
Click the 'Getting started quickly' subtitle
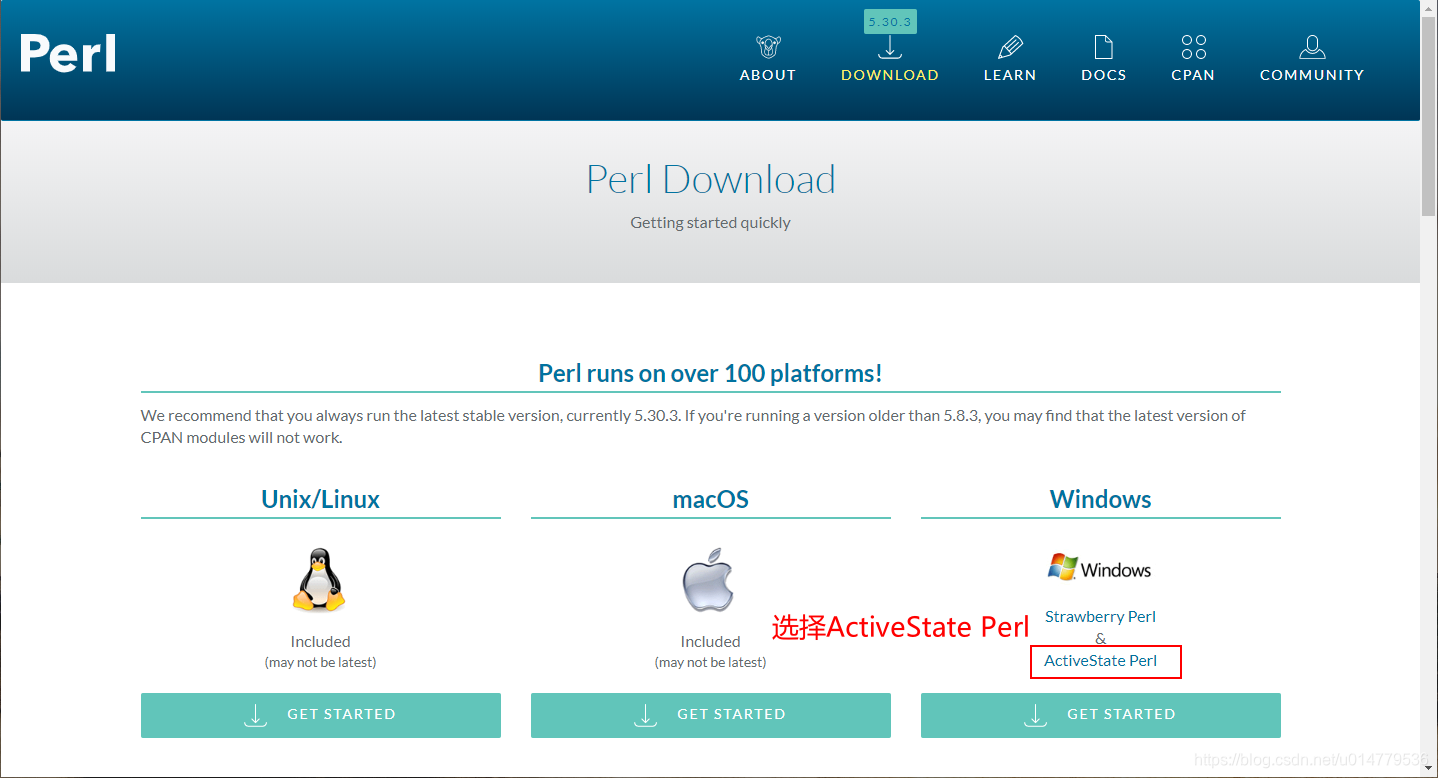tap(711, 223)
